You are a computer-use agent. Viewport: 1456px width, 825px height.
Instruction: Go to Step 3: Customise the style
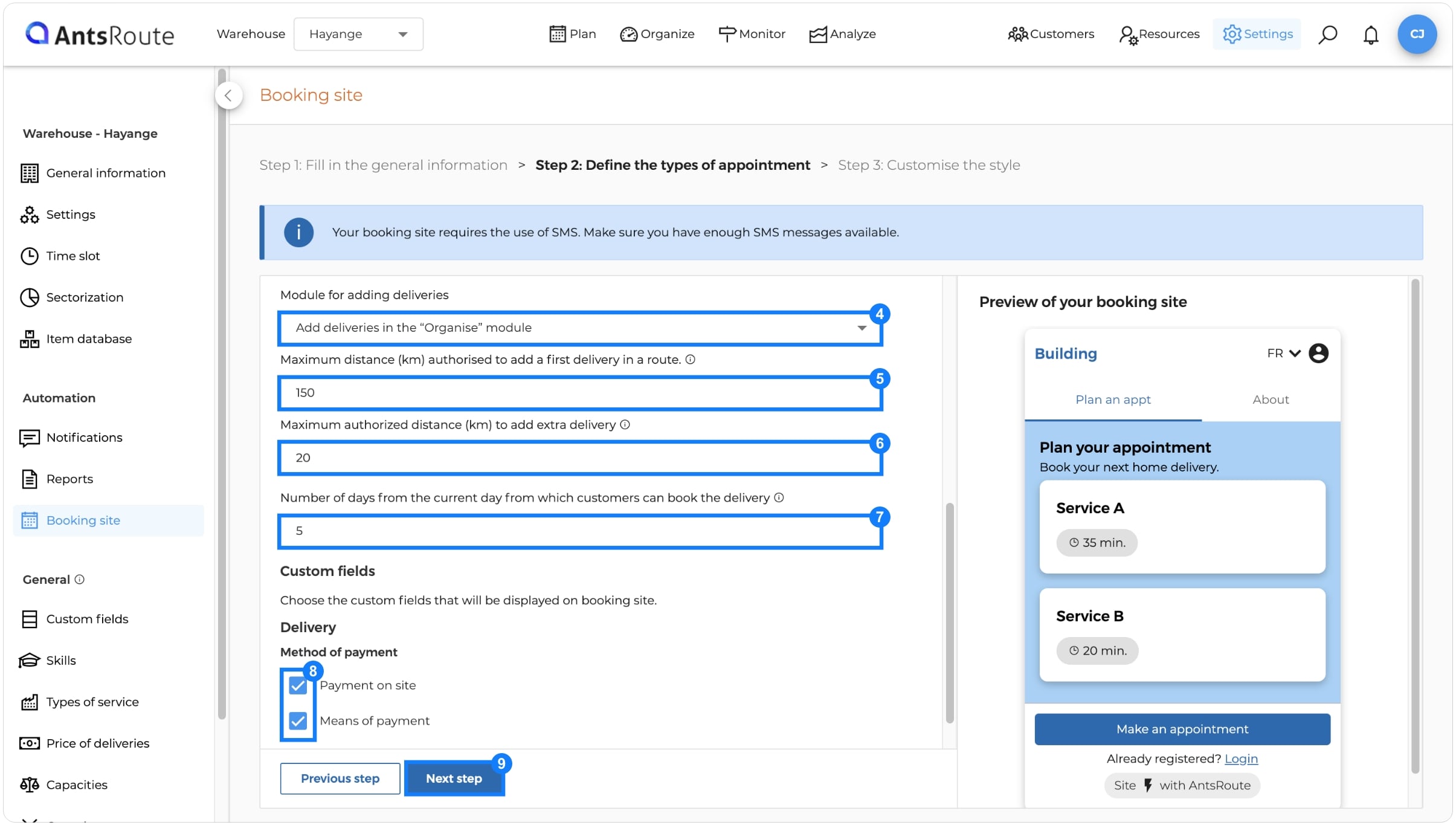pos(929,166)
